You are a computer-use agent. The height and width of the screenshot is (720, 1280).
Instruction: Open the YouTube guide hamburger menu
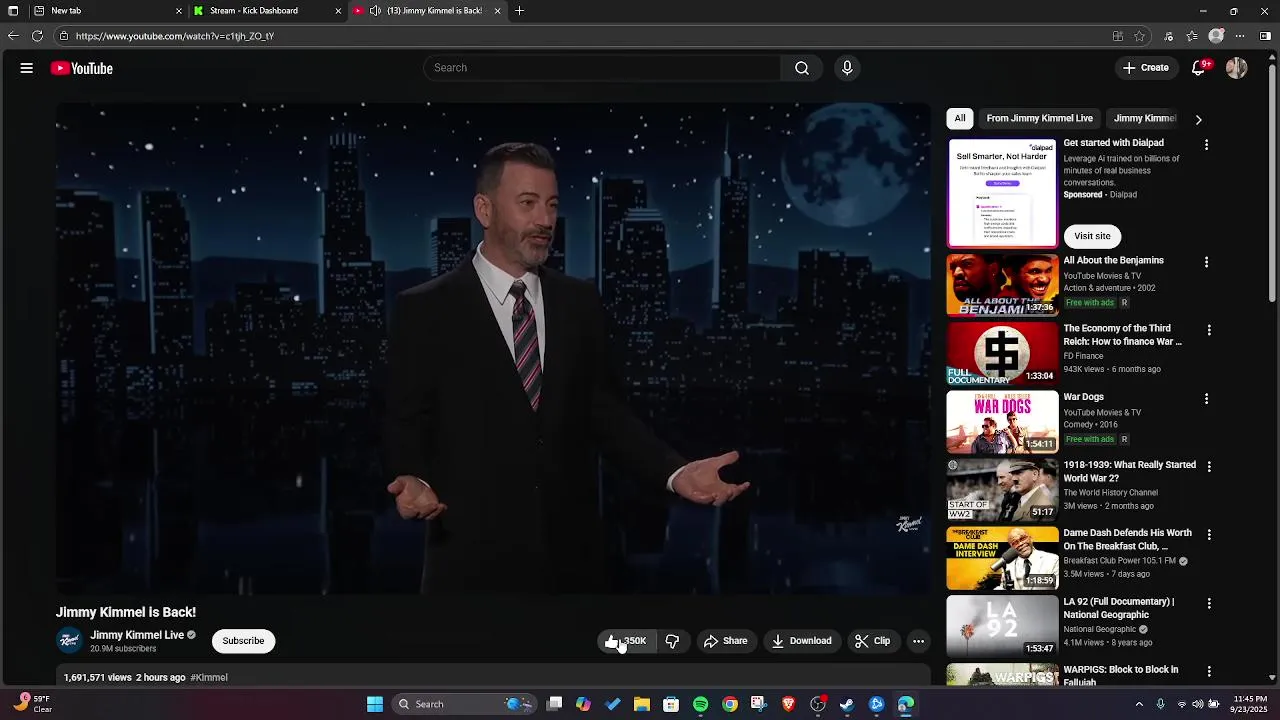(27, 68)
